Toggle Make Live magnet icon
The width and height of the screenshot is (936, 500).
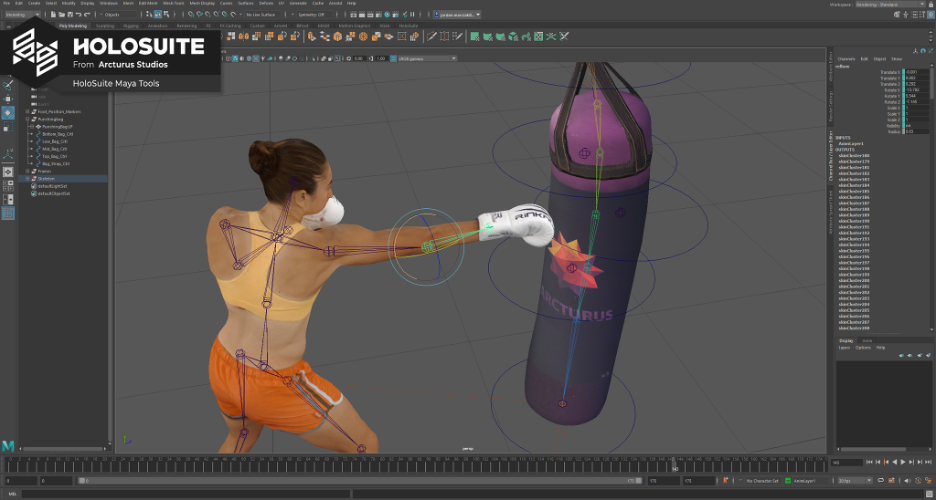[233, 14]
